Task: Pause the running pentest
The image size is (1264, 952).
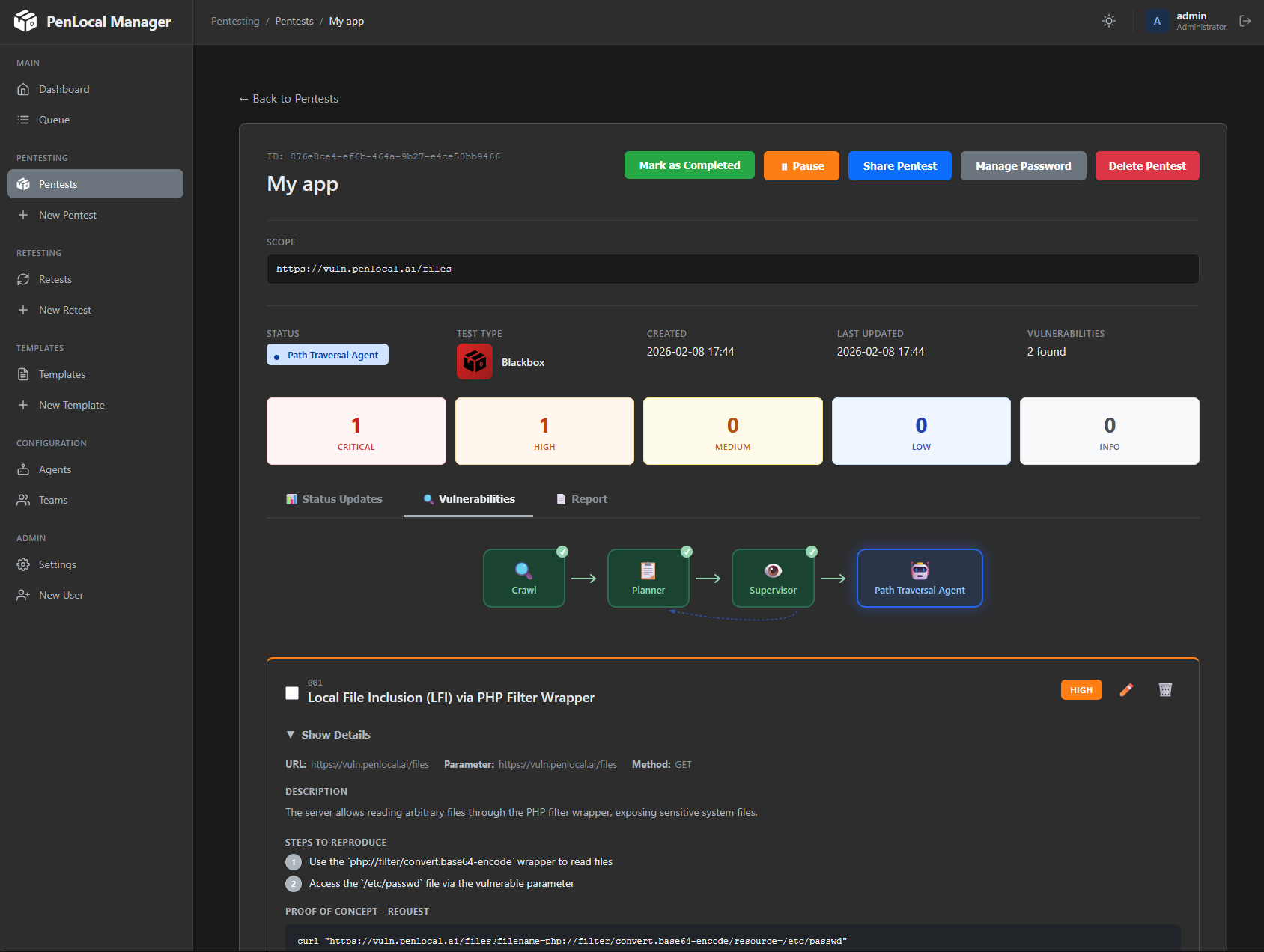Action: click(x=801, y=165)
